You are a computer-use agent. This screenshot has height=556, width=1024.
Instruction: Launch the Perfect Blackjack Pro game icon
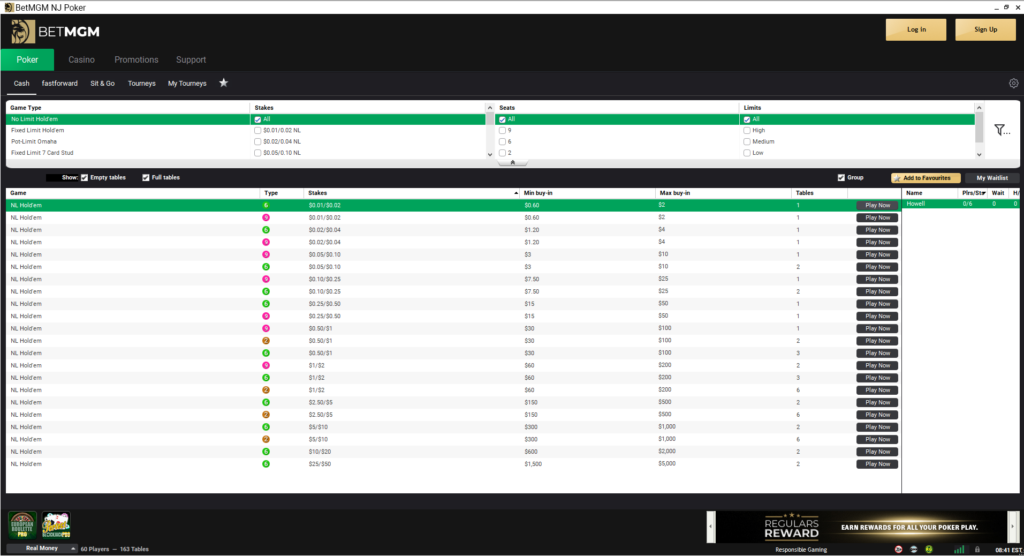[x=56, y=525]
